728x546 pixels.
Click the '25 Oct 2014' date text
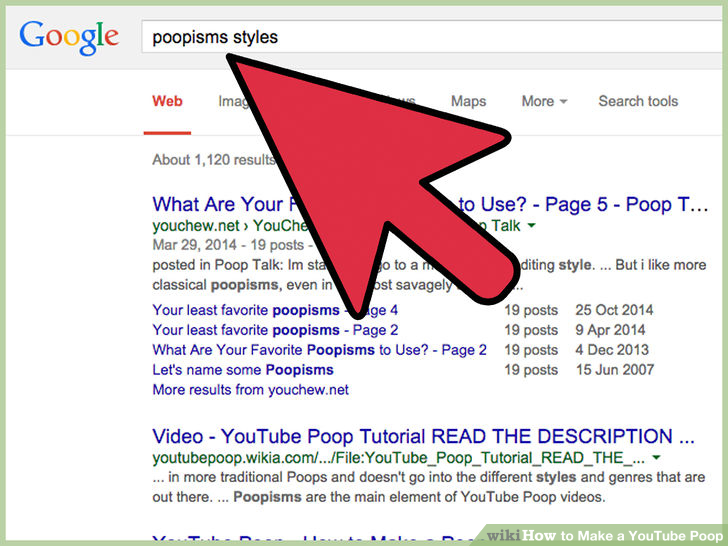[614, 310]
